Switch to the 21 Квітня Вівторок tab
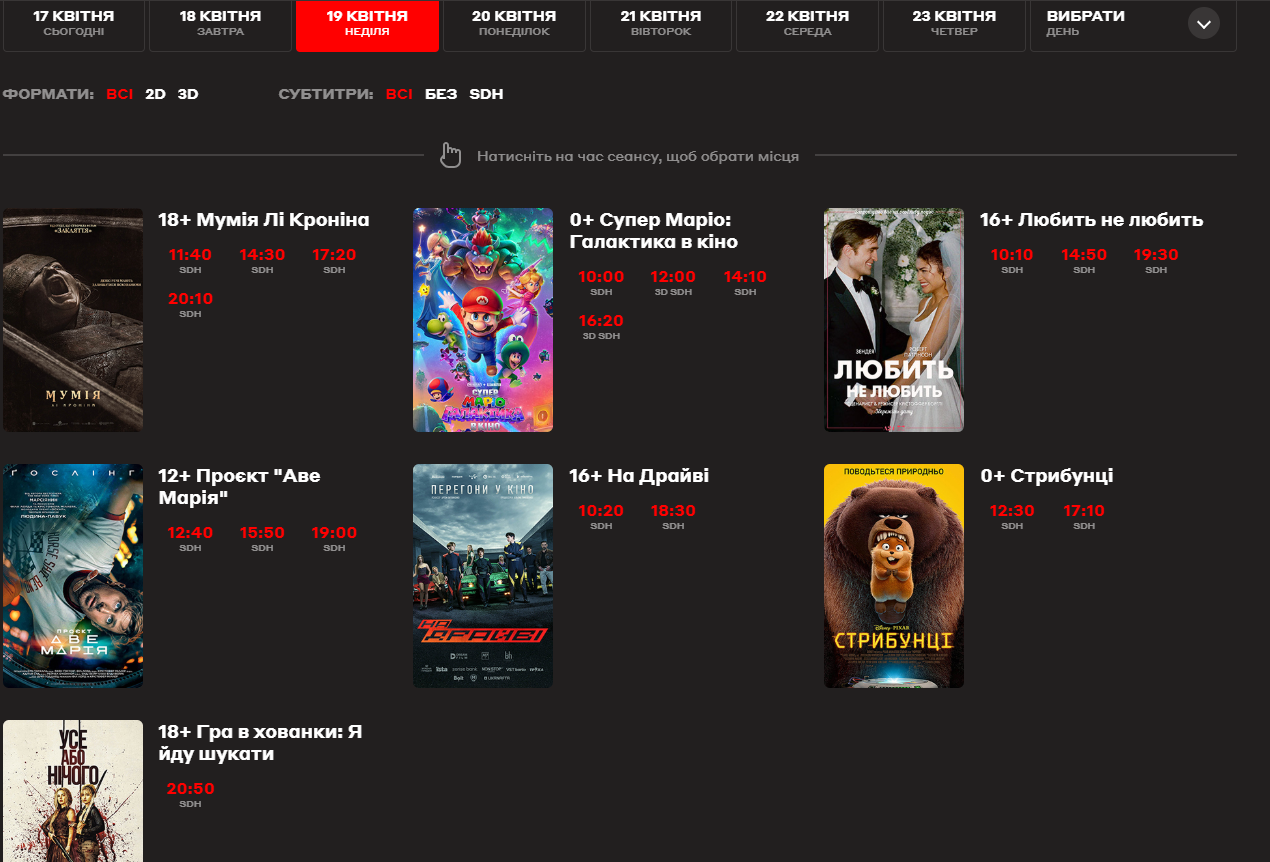Image resolution: width=1270 pixels, height=862 pixels. coord(660,24)
